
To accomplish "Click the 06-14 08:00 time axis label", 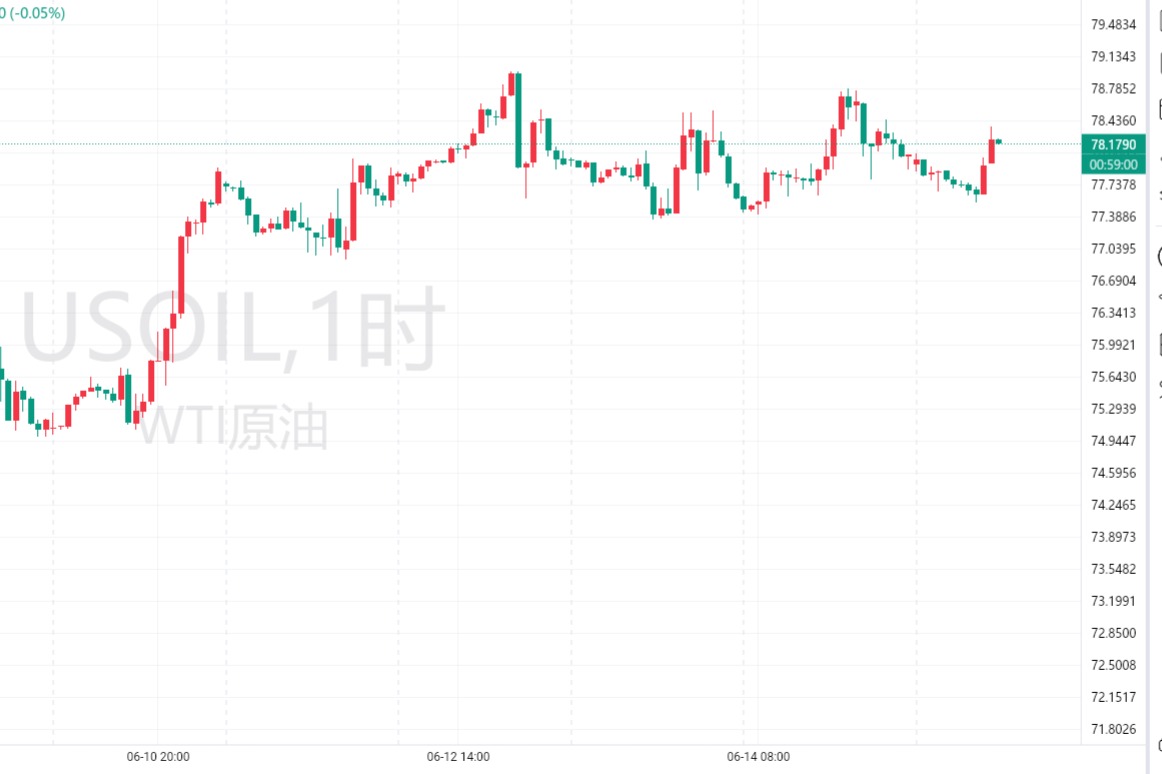I will pyautogui.click(x=758, y=757).
